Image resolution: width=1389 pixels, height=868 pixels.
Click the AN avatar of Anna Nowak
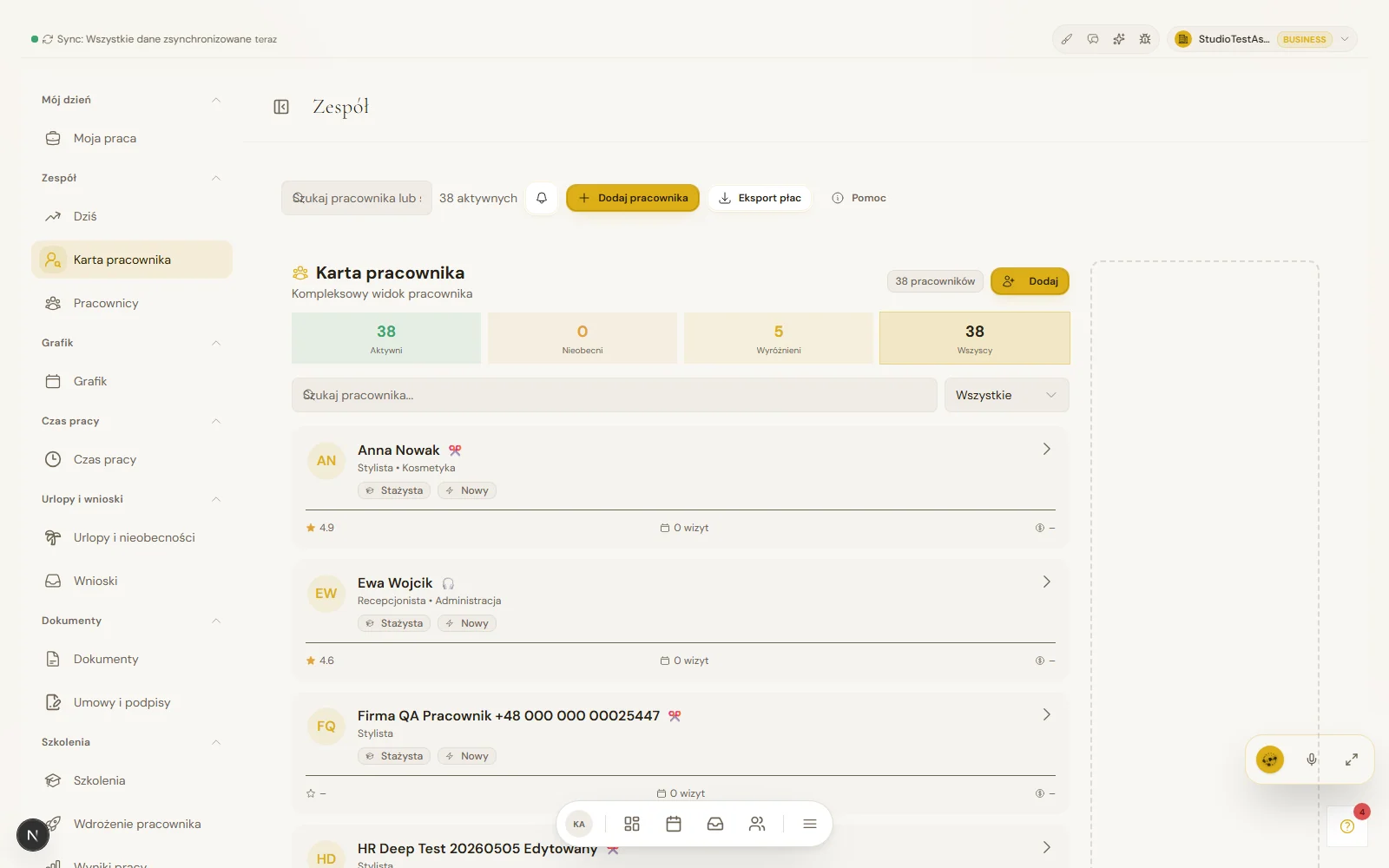(326, 461)
